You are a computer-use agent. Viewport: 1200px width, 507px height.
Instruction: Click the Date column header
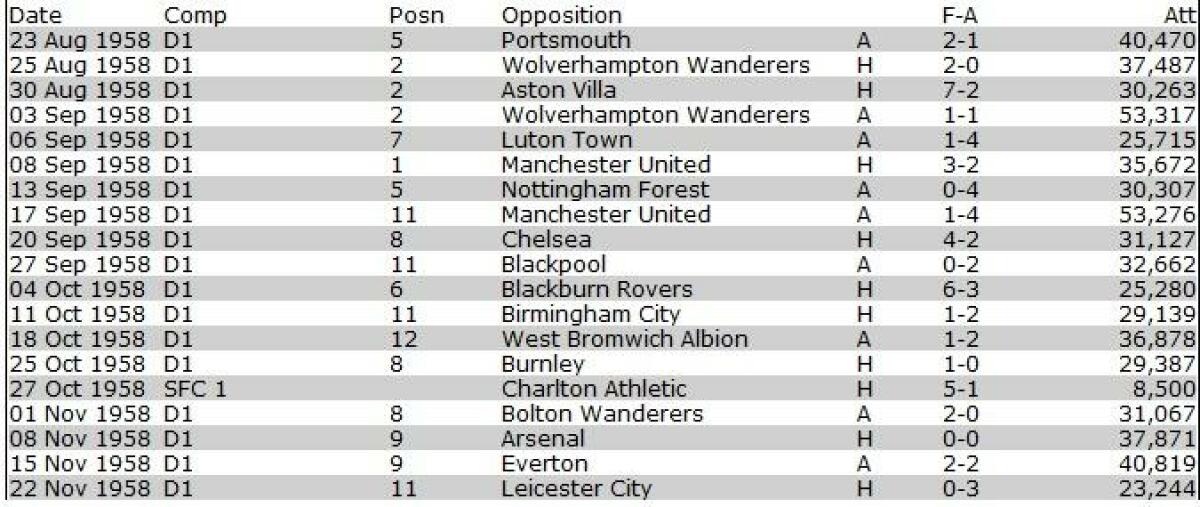pos(34,16)
